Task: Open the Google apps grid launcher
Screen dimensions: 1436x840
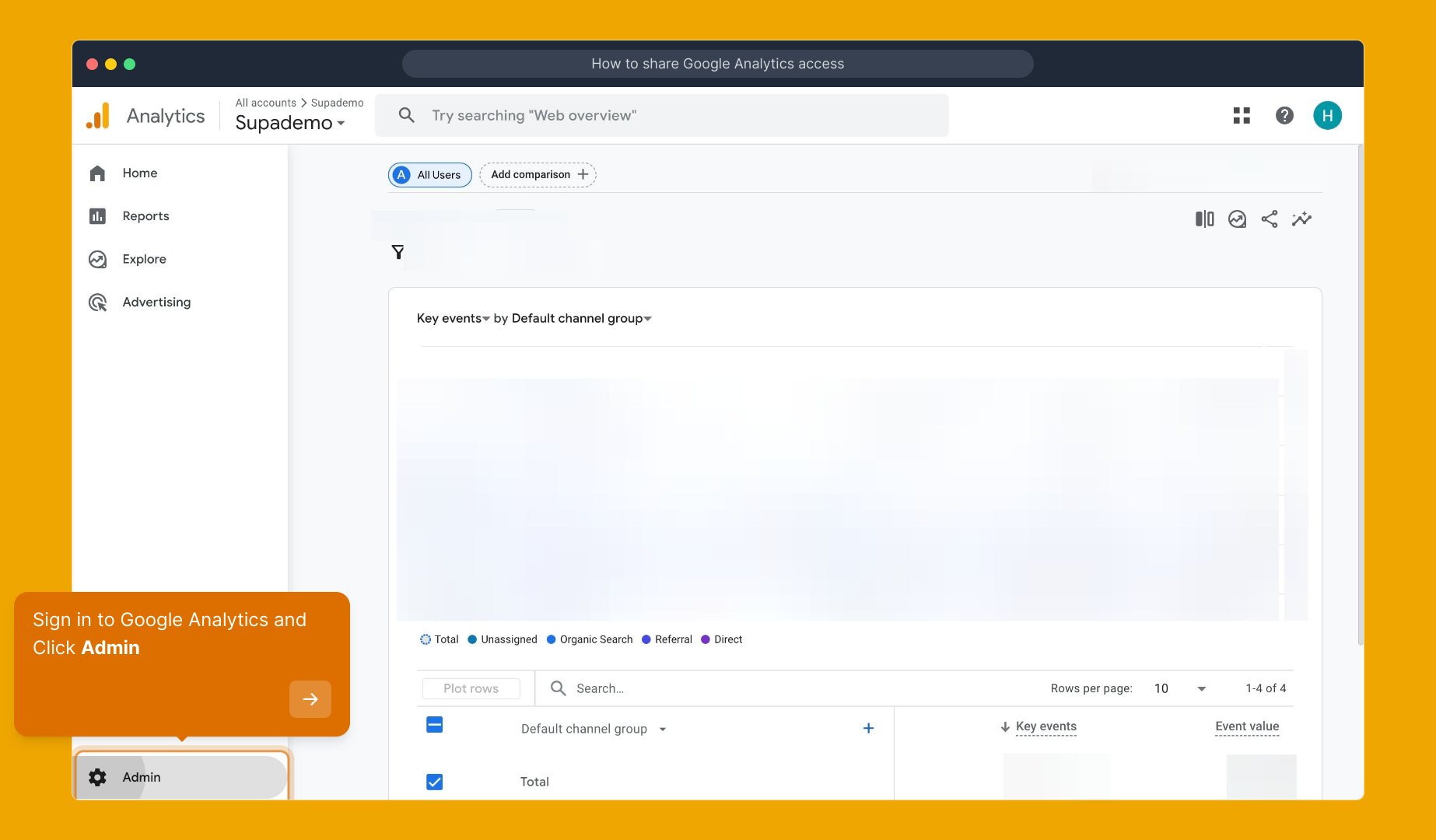Action: [x=1242, y=115]
